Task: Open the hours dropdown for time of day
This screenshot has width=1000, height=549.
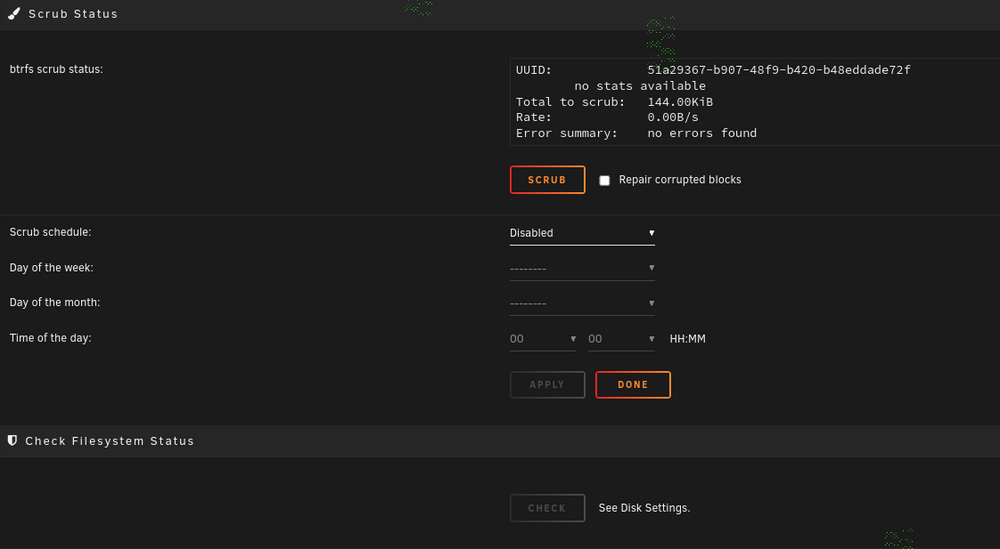Action: (543, 339)
